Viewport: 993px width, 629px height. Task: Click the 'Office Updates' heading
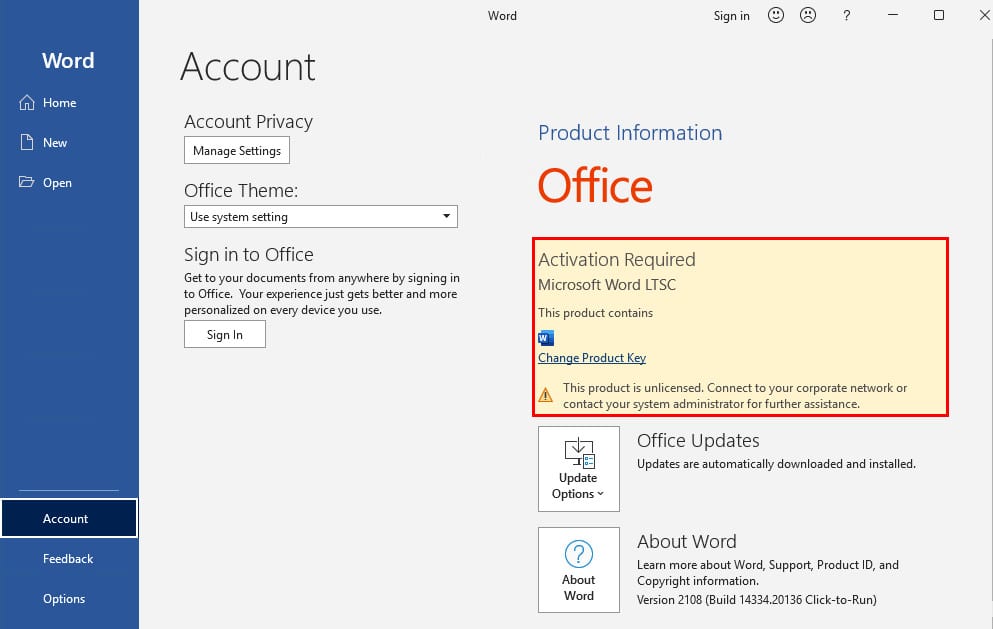click(698, 440)
